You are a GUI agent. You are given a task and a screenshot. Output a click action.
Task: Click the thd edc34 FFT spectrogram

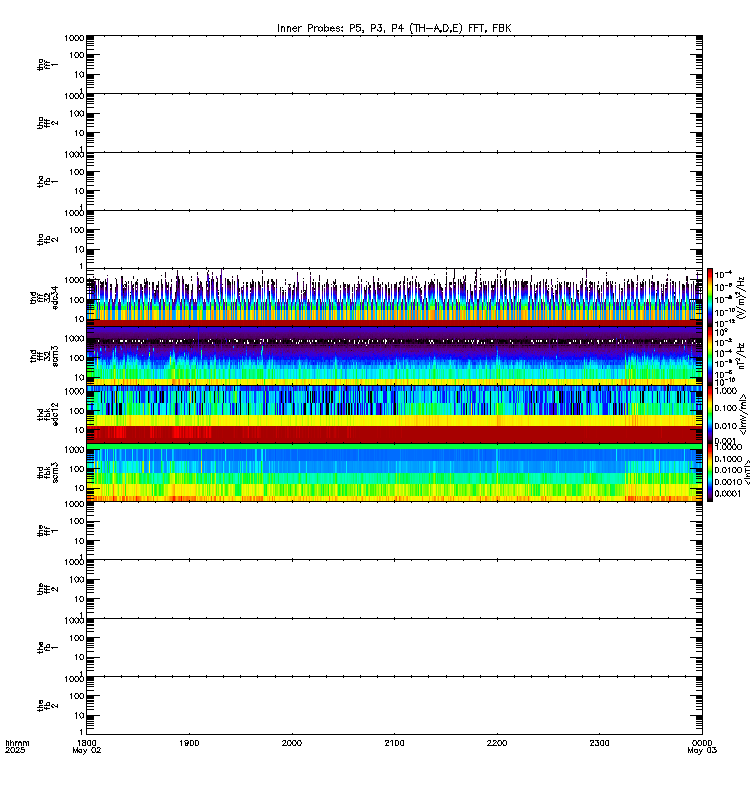click(394, 297)
